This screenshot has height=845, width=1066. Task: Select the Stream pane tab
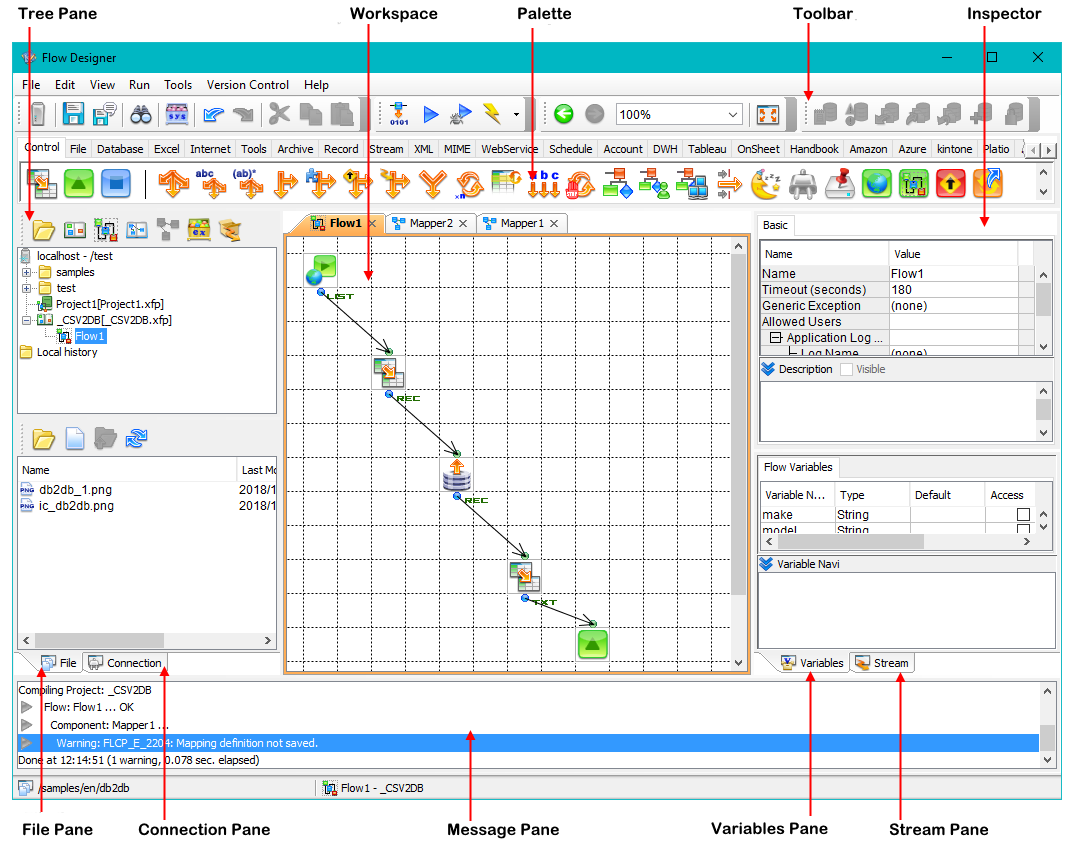[x=881, y=663]
